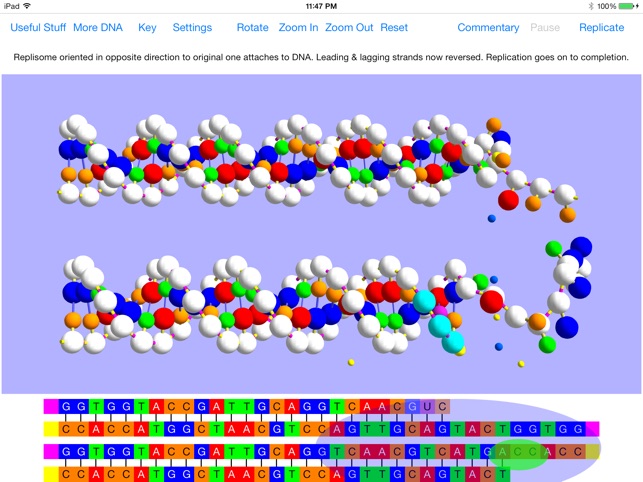Open the Key legend
This screenshot has height=482, width=643.
coord(147,27)
